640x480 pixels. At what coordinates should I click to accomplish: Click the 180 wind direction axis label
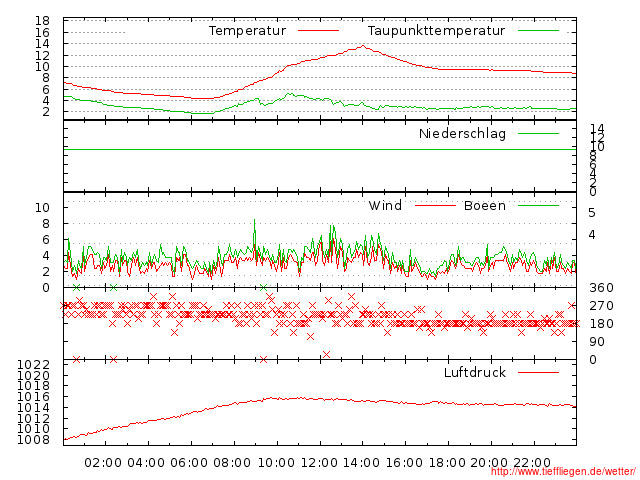click(x=601, y=324)
